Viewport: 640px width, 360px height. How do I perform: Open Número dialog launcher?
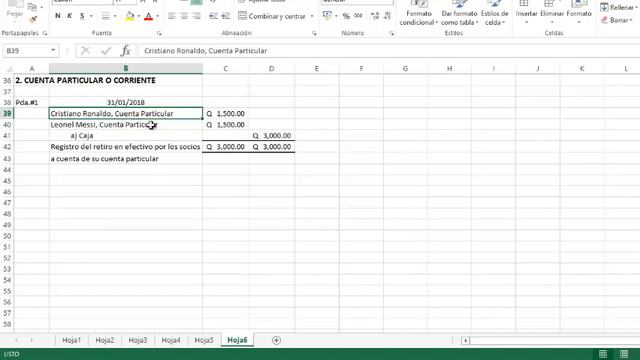[x=391, y=33]
